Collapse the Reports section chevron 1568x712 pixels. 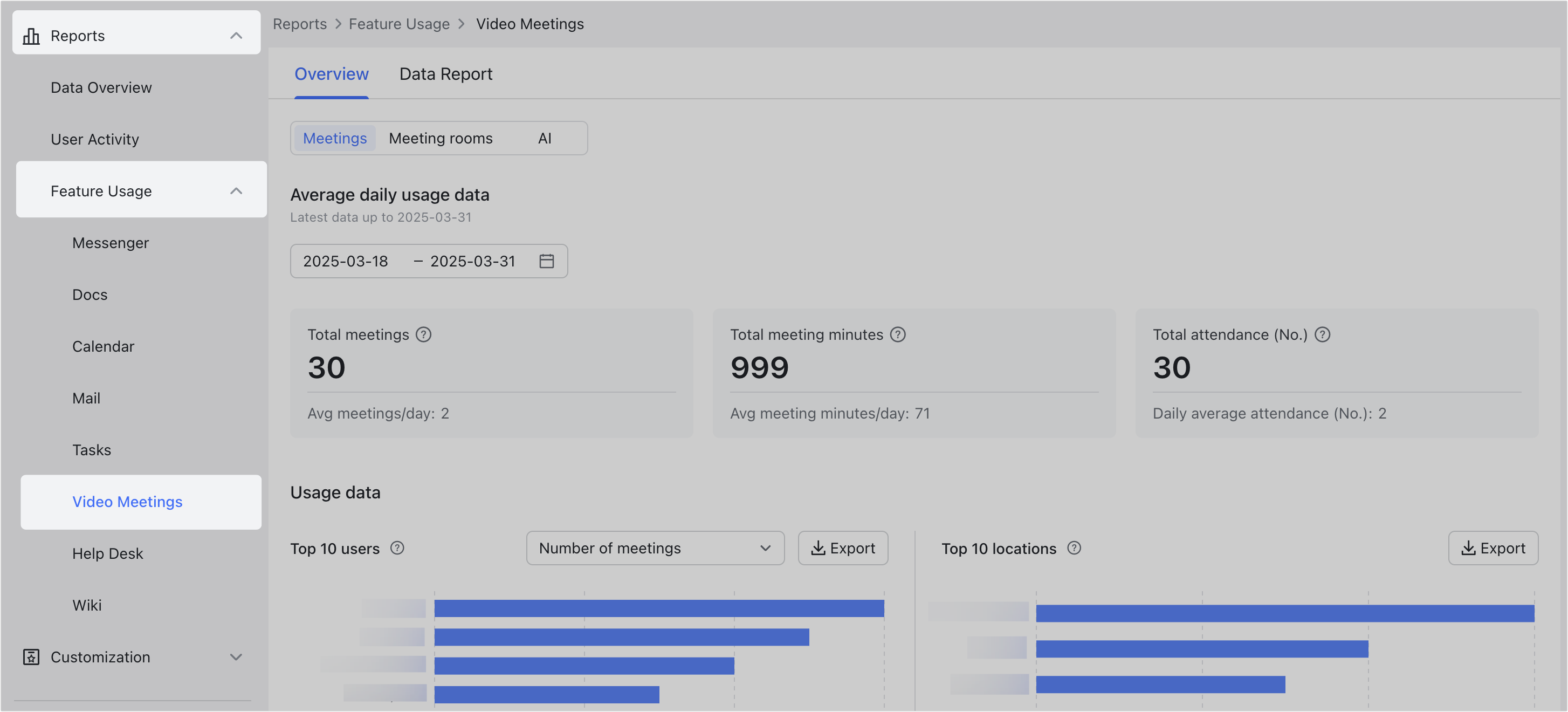tap(236, 36)
